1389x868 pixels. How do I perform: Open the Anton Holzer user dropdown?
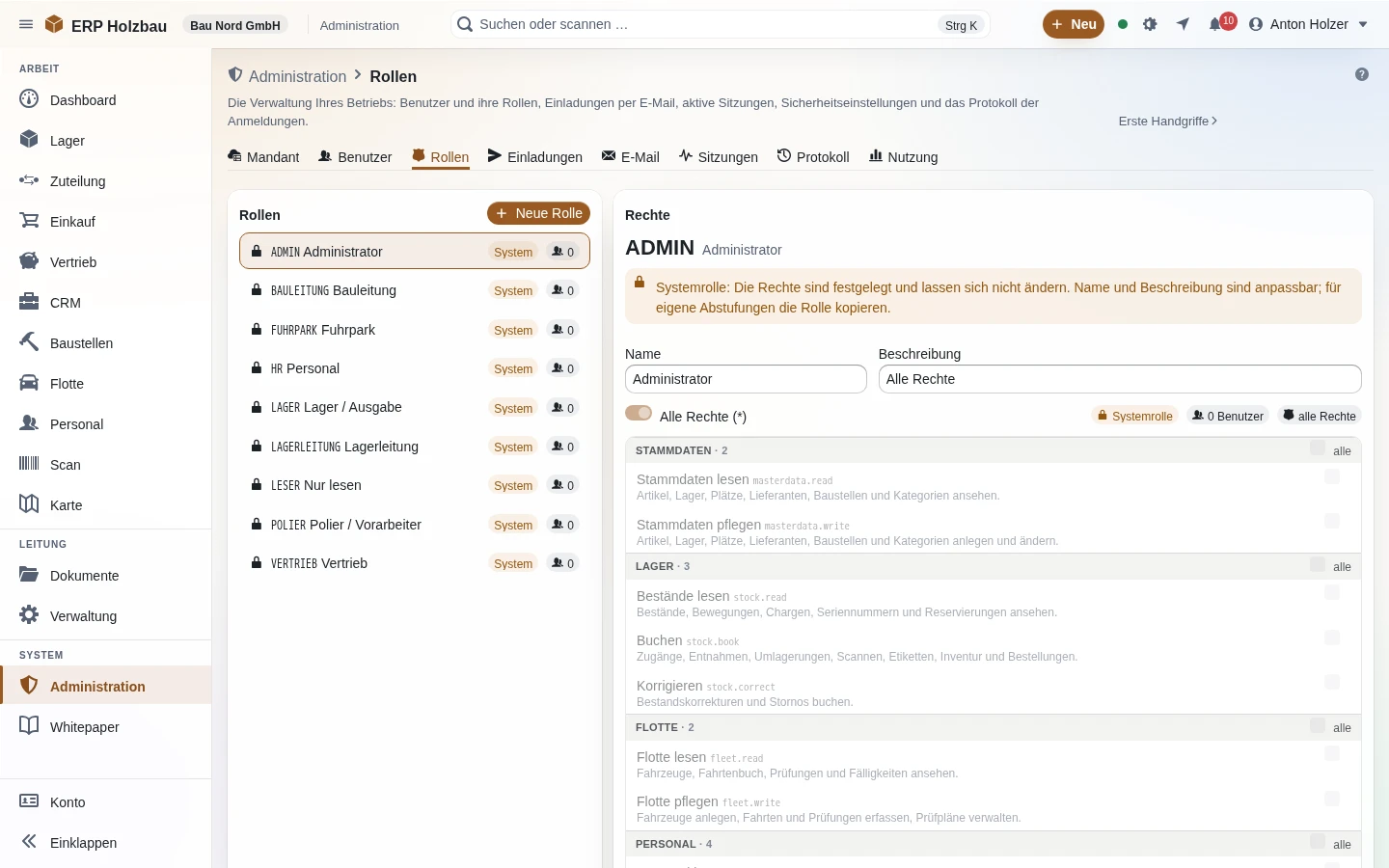[x=1308, y=24]
